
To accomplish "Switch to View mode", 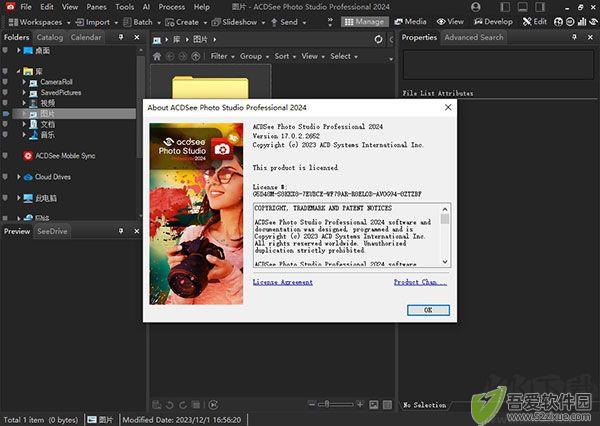I will click(x=450, y=22).
